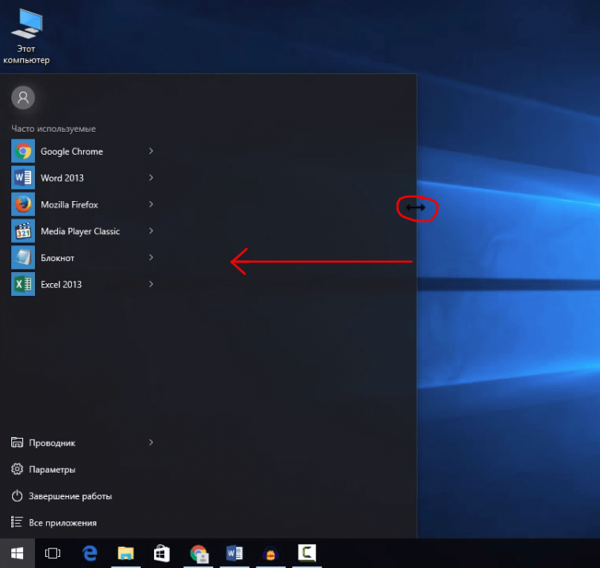Select the Этот компьютер desktop icon
The height and width of the screenshot is (568, 600).
click(x=26, y=37)
